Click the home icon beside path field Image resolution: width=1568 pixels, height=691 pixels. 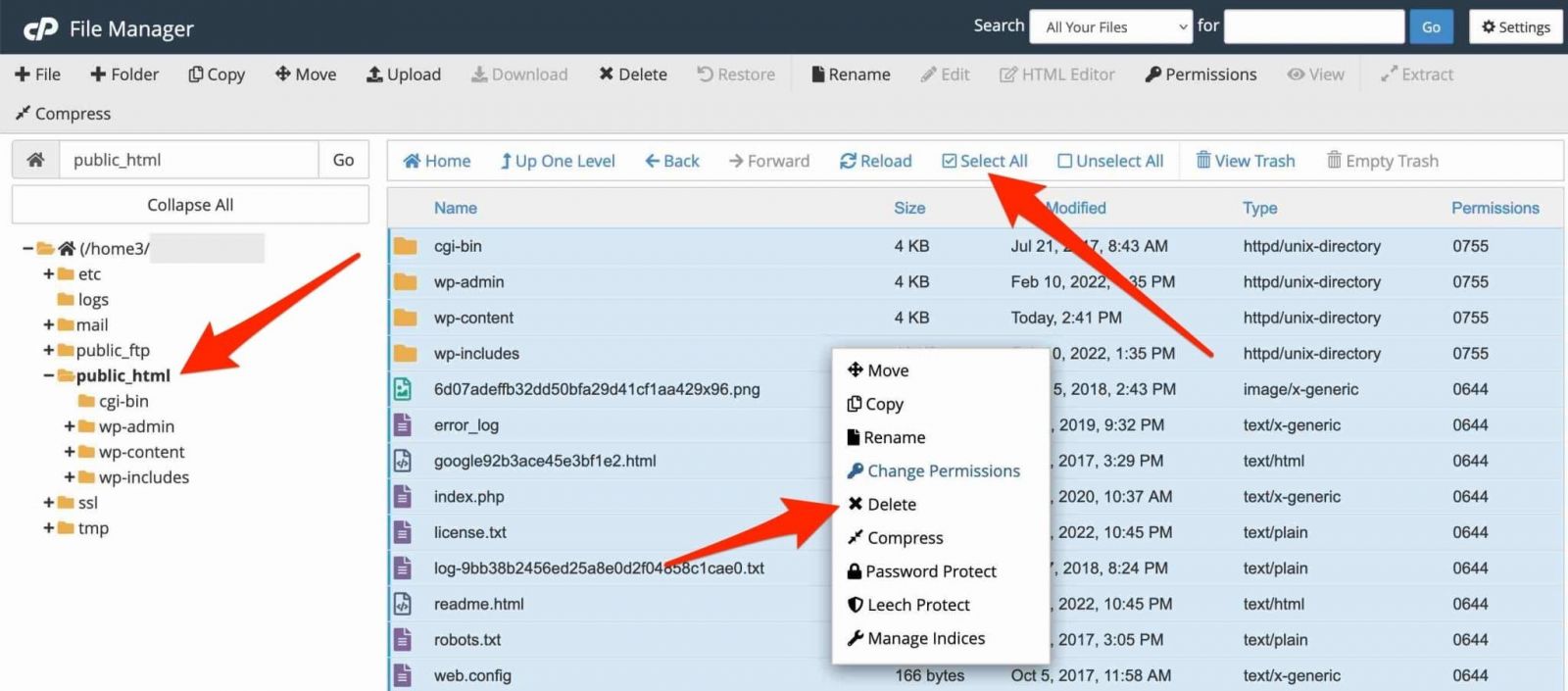35,160
